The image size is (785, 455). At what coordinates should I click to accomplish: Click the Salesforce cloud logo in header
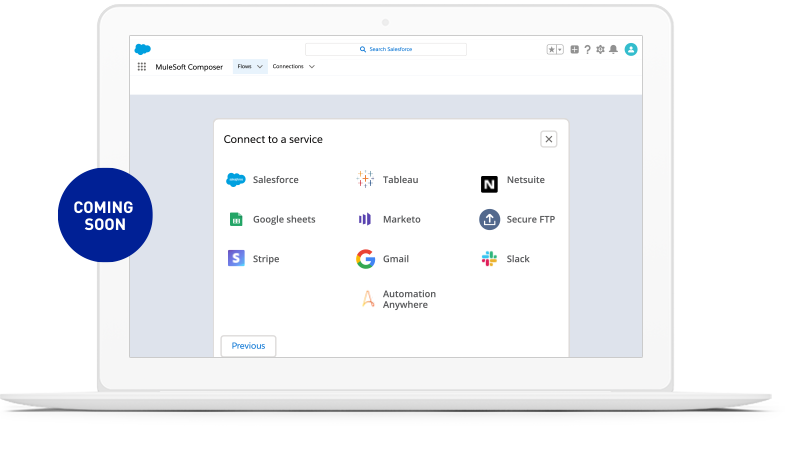(x=142, y=49)
